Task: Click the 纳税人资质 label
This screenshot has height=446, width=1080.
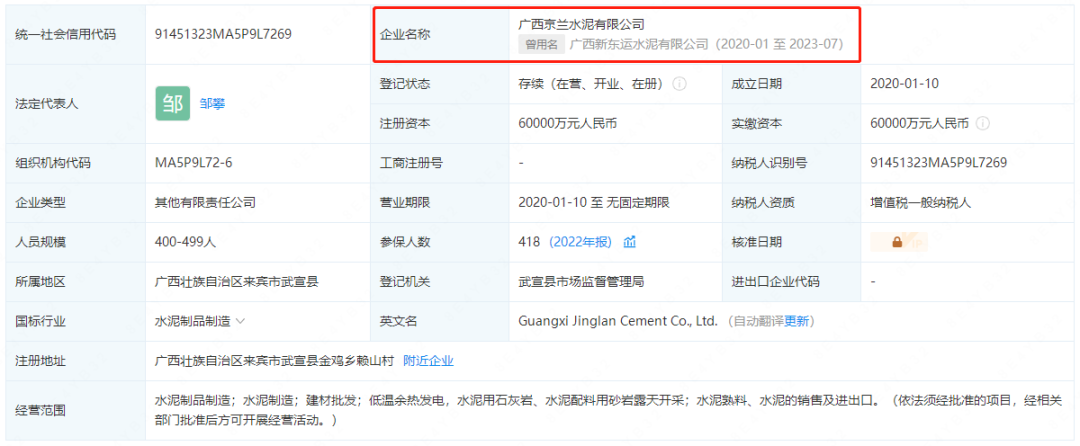Action: point(762,202)
